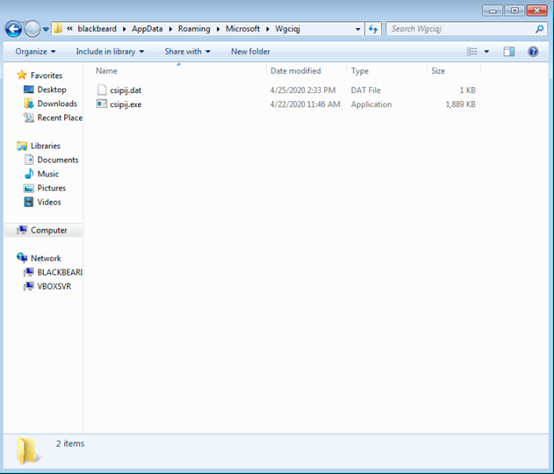Image resolution: width=554 pixels, height=474 pixels.
Task: Select Favorites in the navigation pane
Action: coord(46,75)
